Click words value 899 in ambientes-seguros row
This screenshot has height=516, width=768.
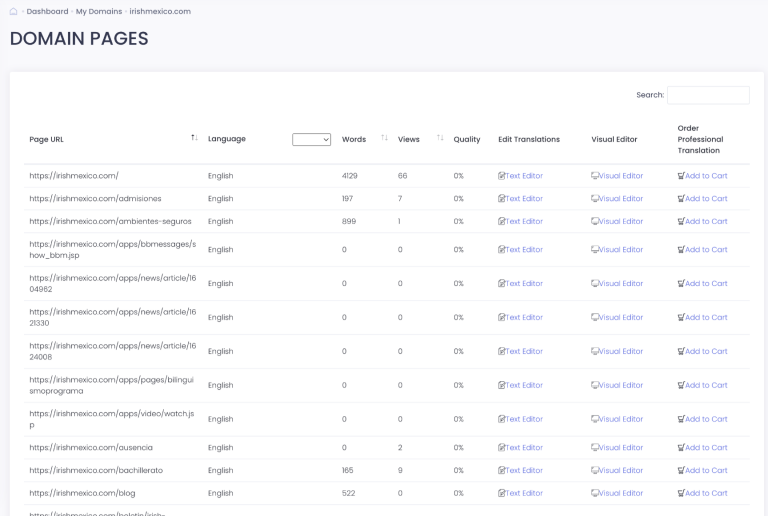coord(349,221)
